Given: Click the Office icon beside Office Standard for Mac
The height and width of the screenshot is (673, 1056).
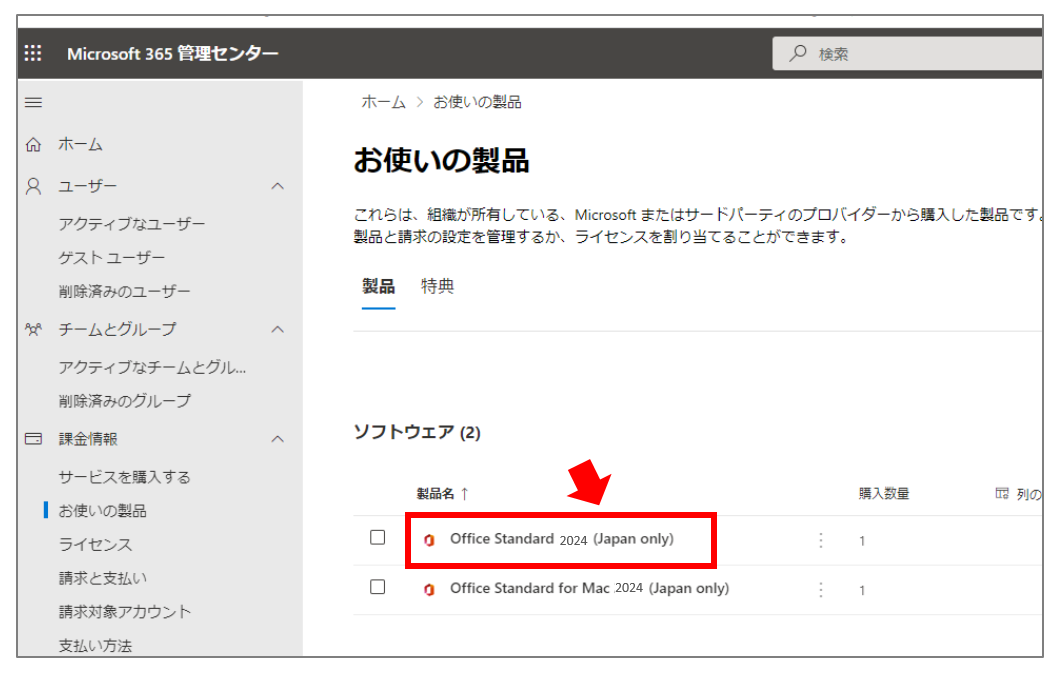Looking at the screenshot, I should coord(429,589).
